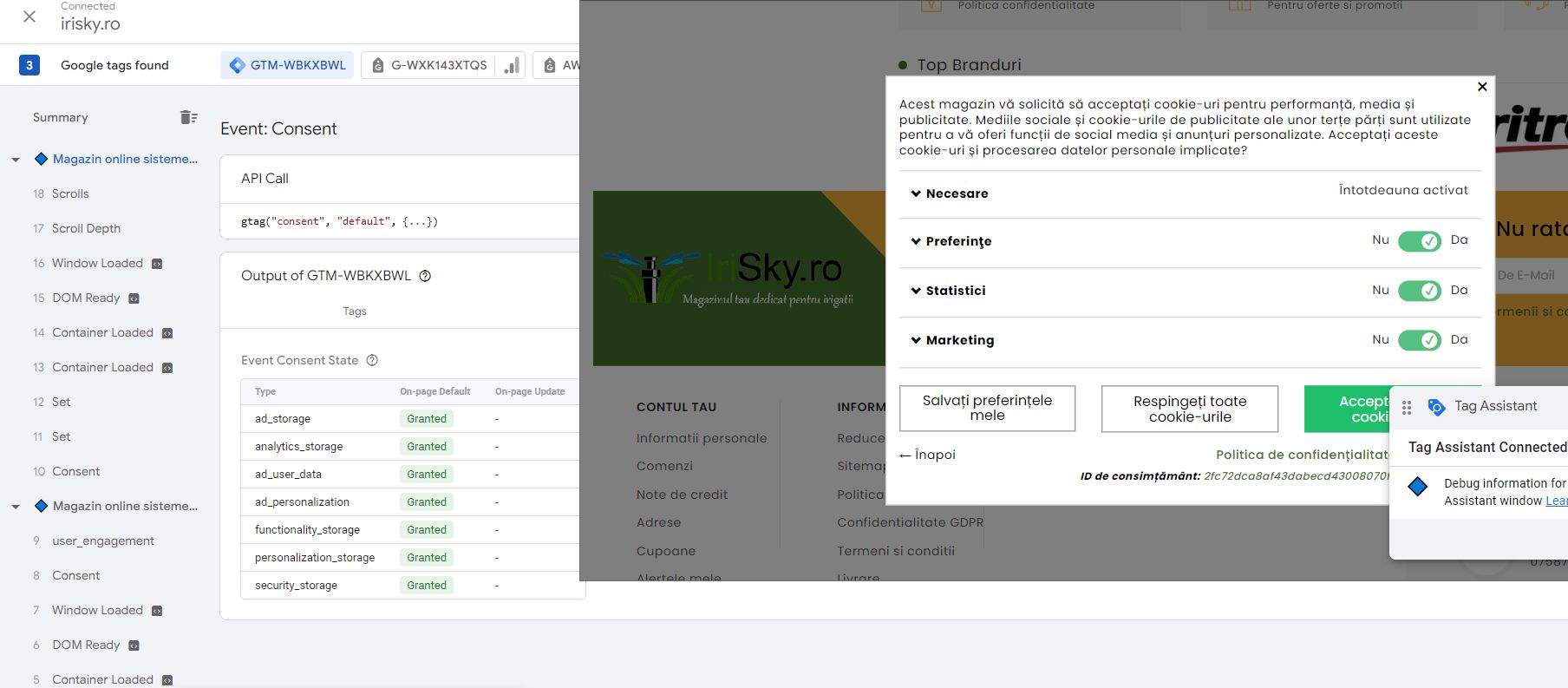Collapse the page group containing 9 user_engagement
This screenshot has width=1568, height=688.
16,507
